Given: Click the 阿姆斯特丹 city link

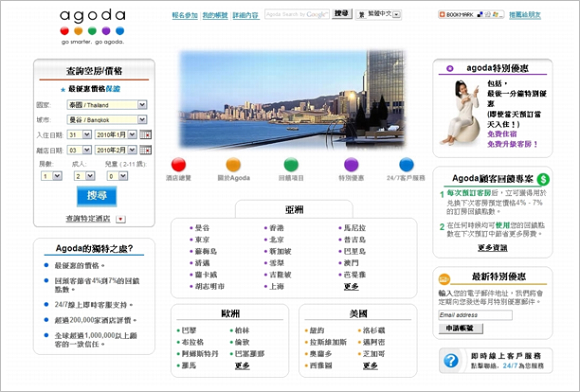Looking at the screenshot, I should pyautogui.click(x=200, y=354).
